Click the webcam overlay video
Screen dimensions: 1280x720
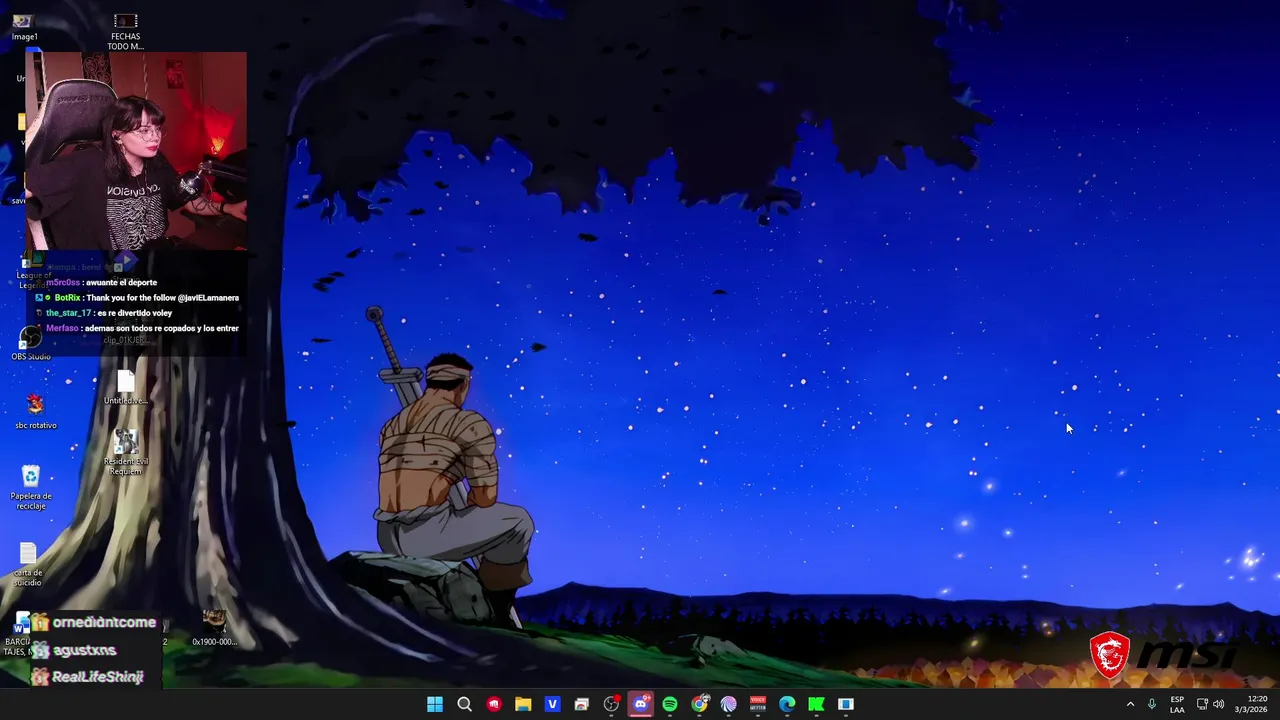point(136,151)
